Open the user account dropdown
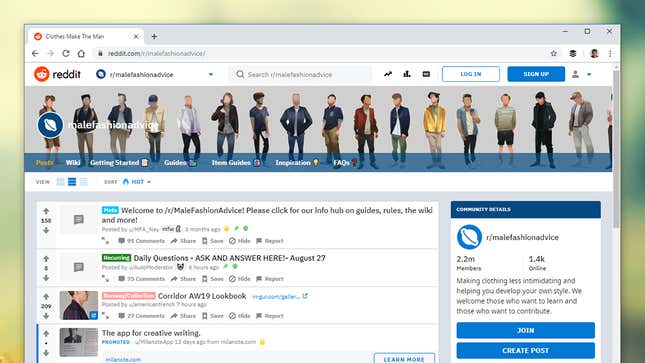This screenshot has width=645, height=363. tap(581, 74)
